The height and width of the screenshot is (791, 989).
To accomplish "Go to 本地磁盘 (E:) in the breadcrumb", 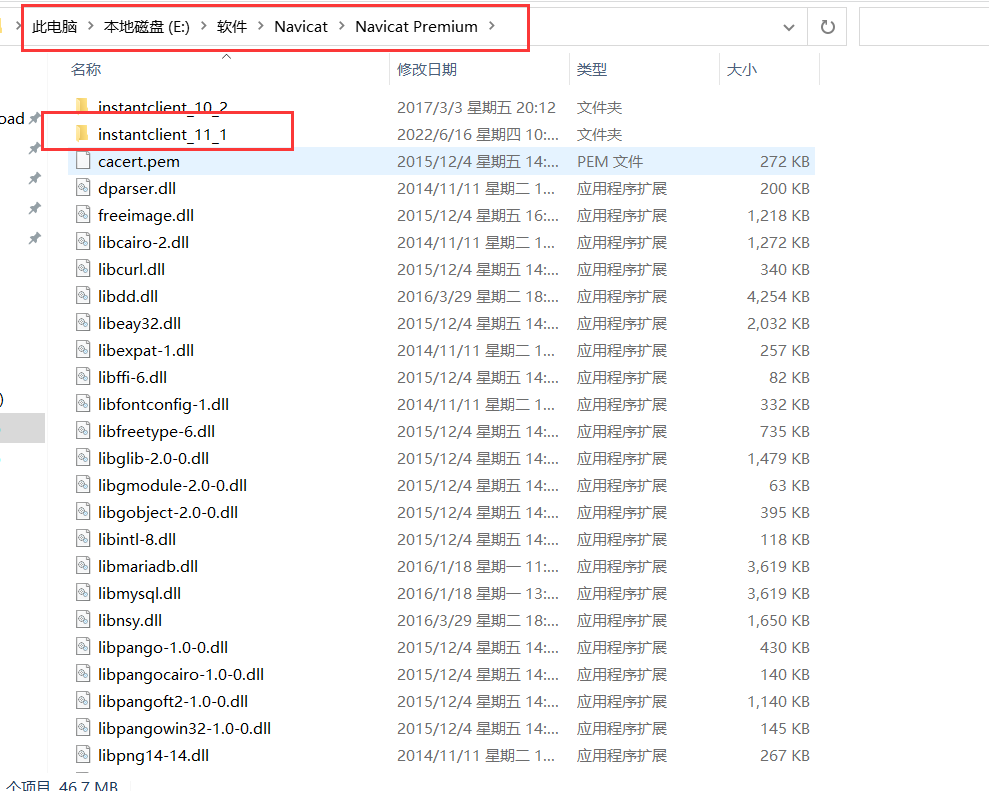I will pyautogui.click(x=146, y=26).
